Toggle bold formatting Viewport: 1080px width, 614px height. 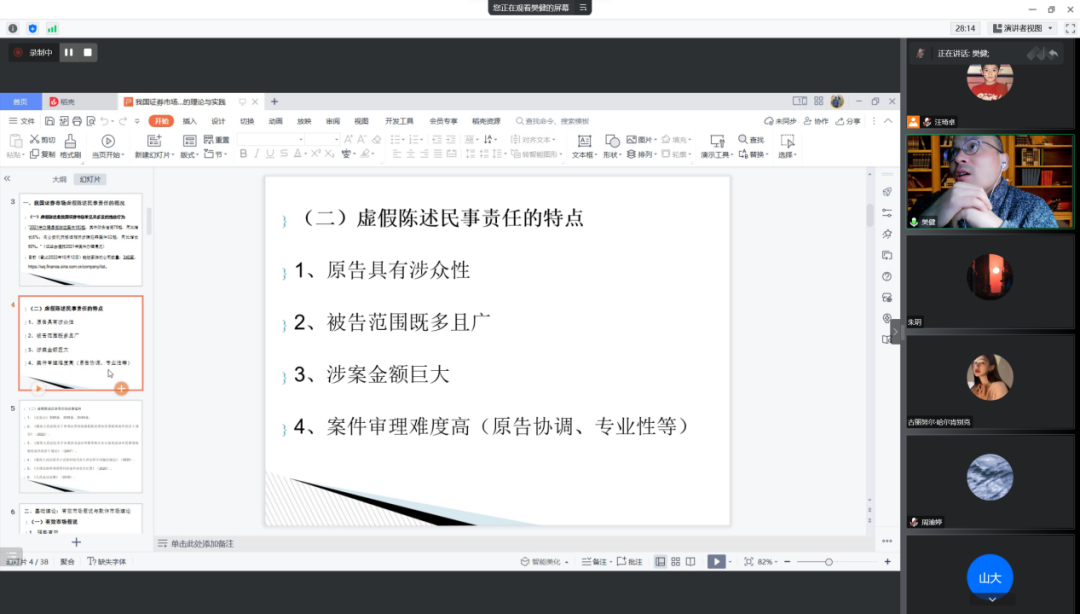click(x=243, y=154)
